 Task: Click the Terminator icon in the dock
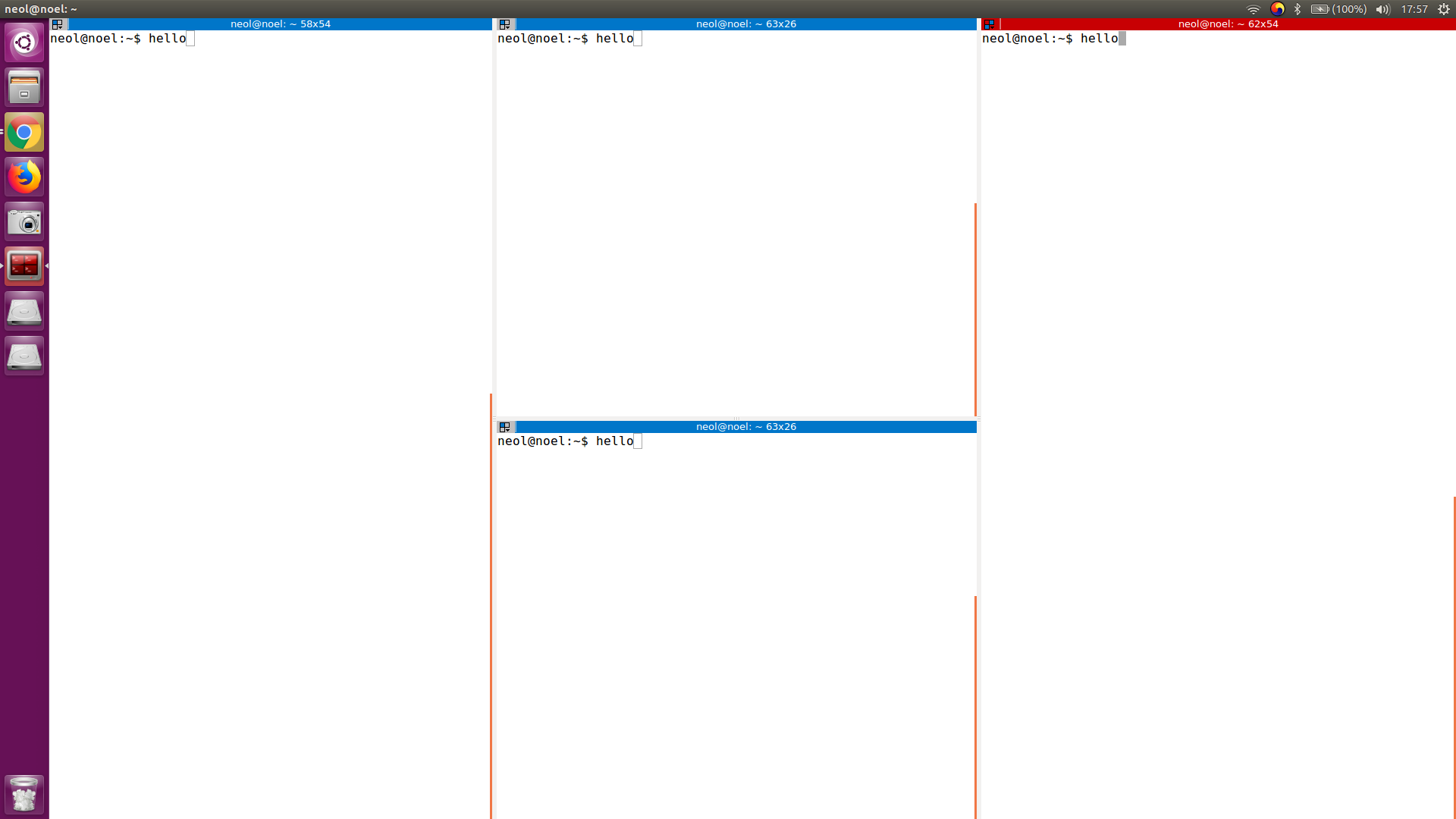(x=24, y=266)
